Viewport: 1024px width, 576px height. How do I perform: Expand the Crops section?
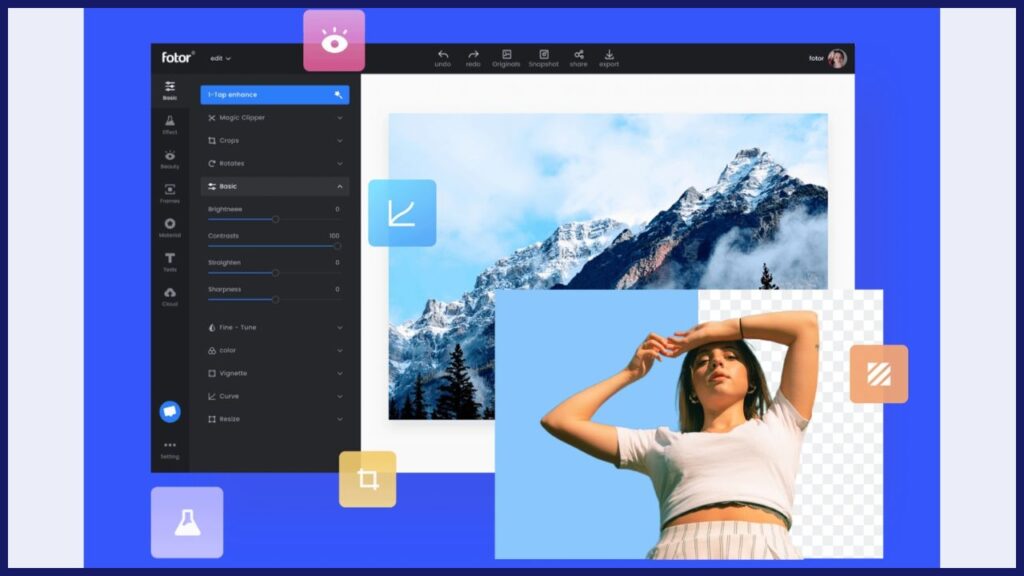point(274,141)
